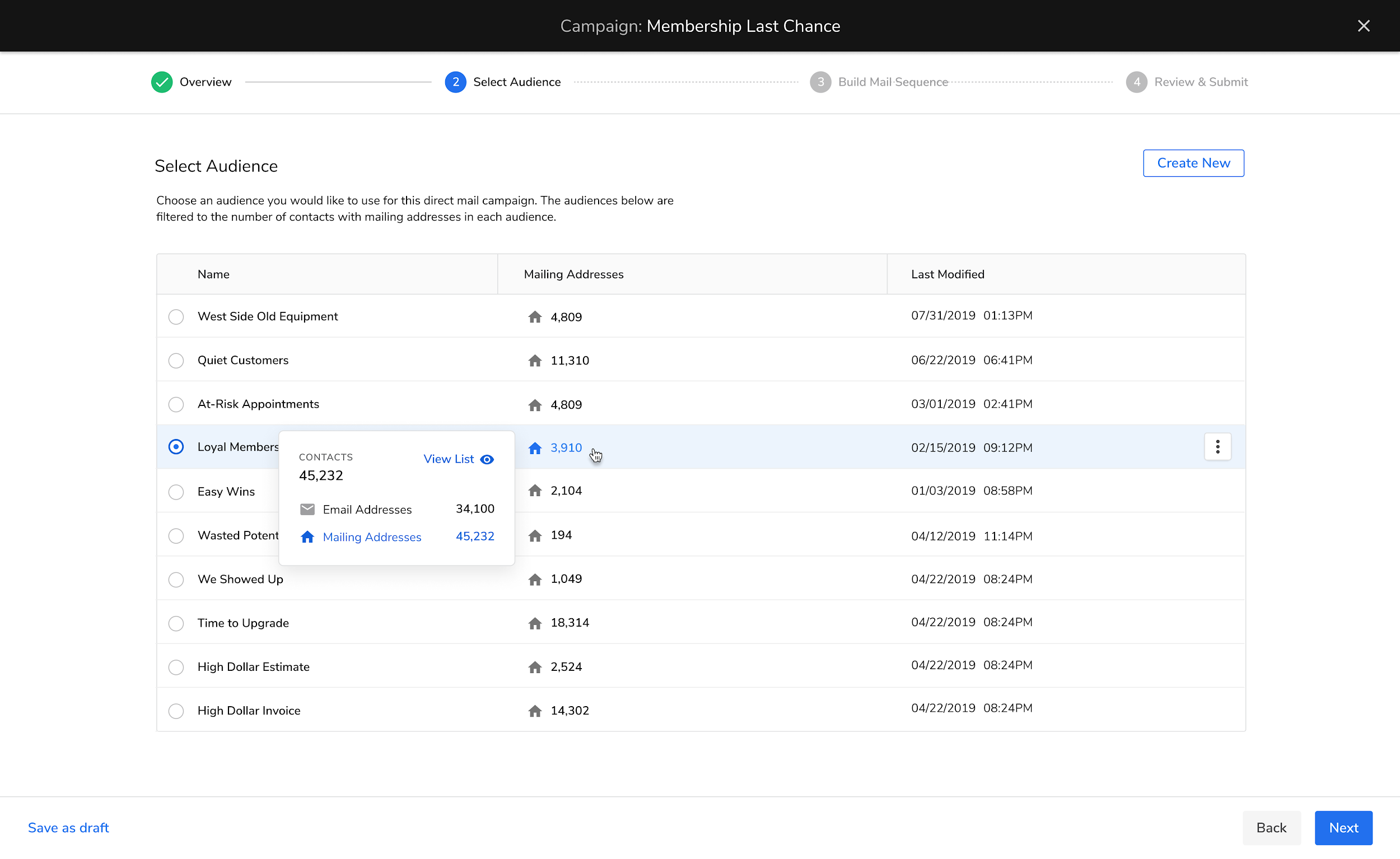Select the Time to Upgrade audience
Viewport: 1400px width, 859px height.
[176, 623]
